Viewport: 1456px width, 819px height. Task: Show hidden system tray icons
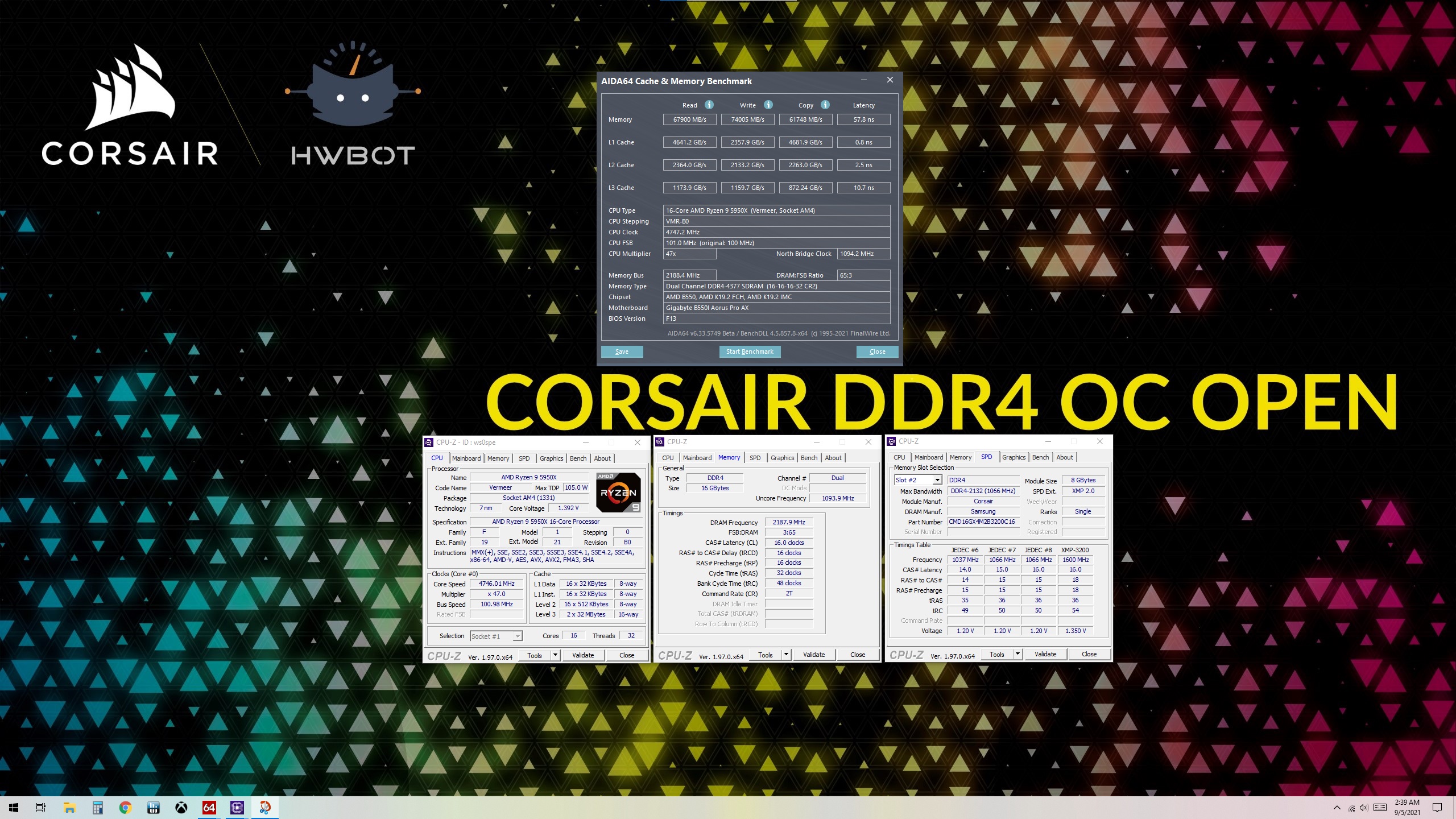pos(1337,808)
